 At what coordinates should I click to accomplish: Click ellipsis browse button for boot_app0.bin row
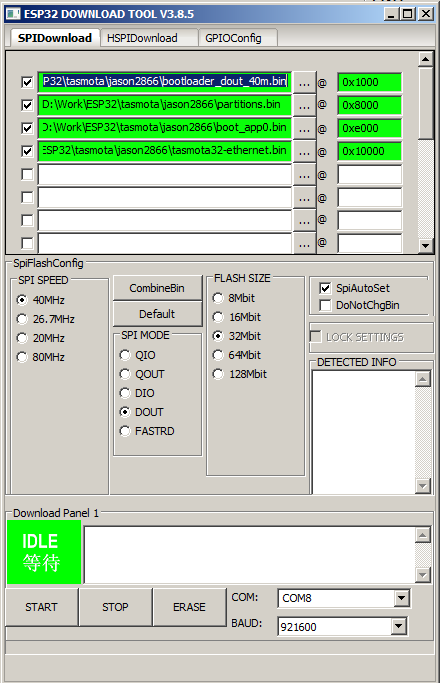pos(305,129)
